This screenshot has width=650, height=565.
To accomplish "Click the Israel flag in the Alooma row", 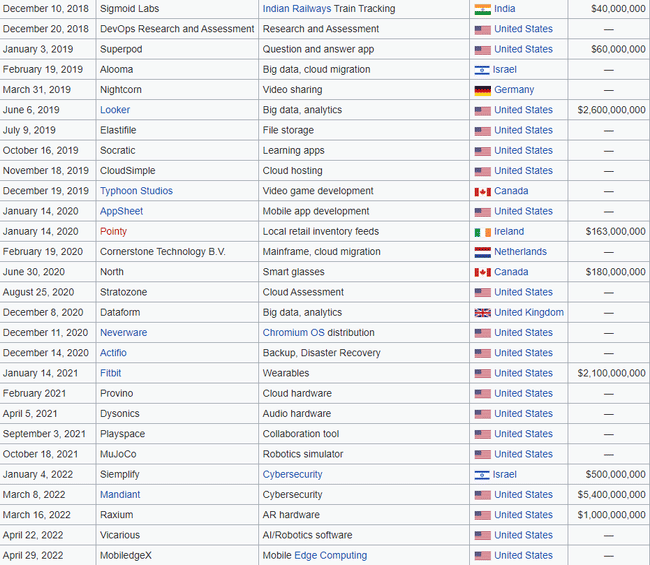I will tap(482, 70).
